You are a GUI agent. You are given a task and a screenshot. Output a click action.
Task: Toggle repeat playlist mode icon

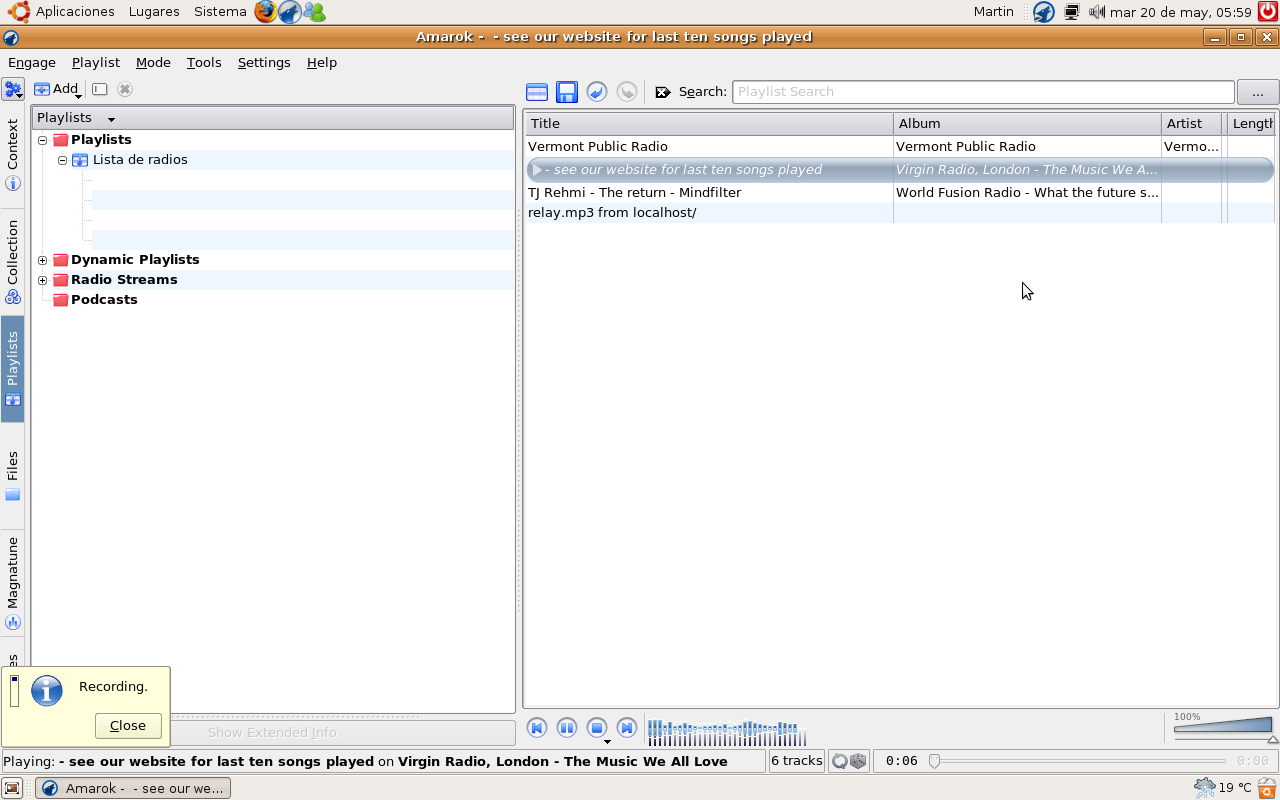click(x=840, y=761)
